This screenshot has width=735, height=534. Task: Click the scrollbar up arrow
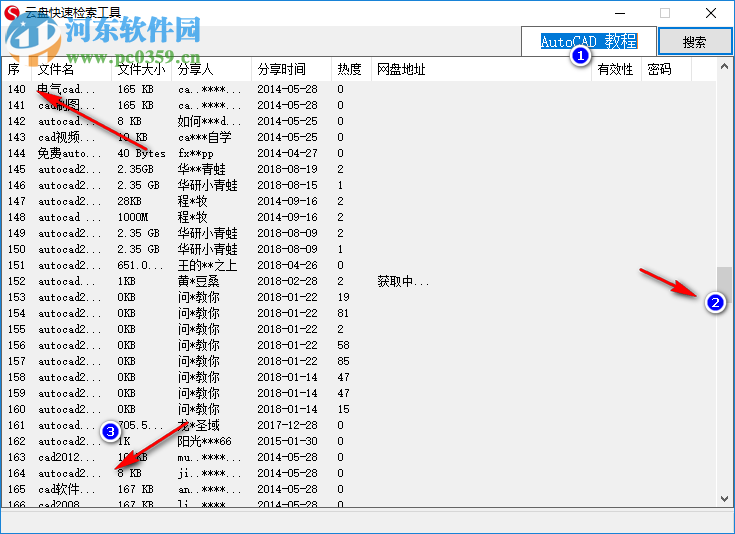pyautogui.click(x=725, y=67)
